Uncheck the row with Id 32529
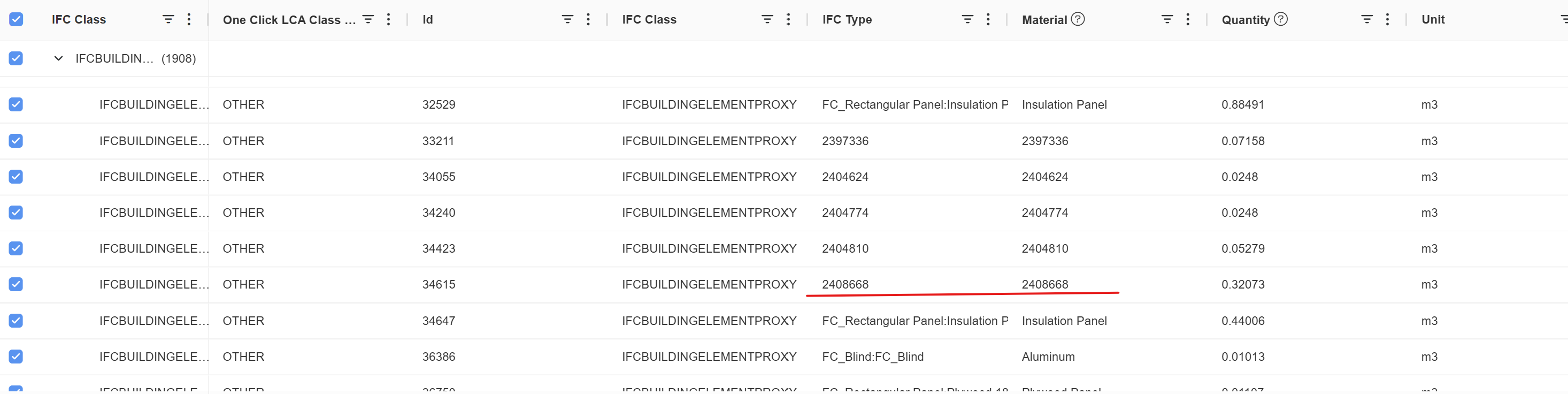The height and width of the screenshot is (394, 1568). [17, 105]
